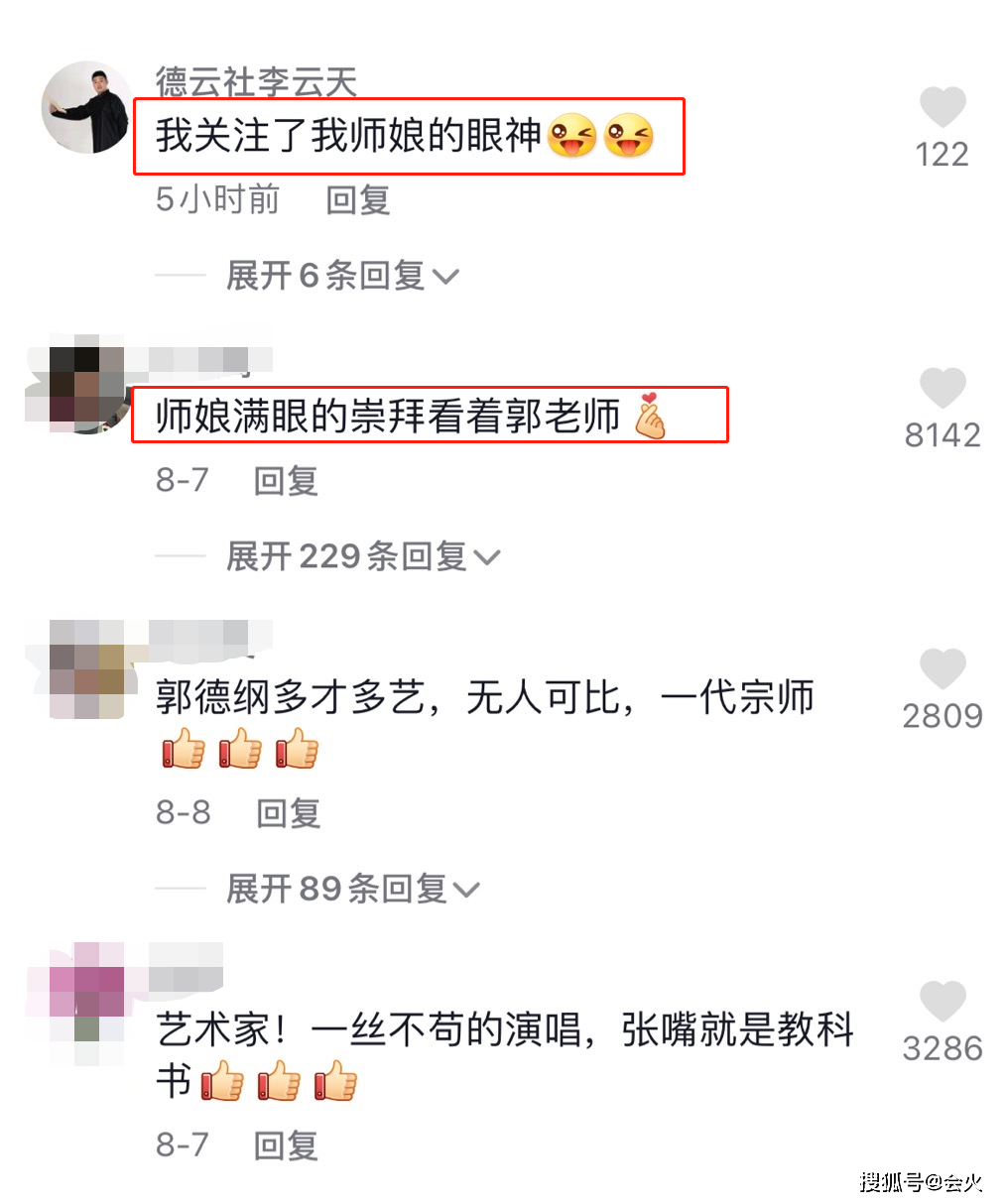The width and height of the screenshot is (1005, 1204).
Task: Reply to the 8-8 comment
Action: 288,812
